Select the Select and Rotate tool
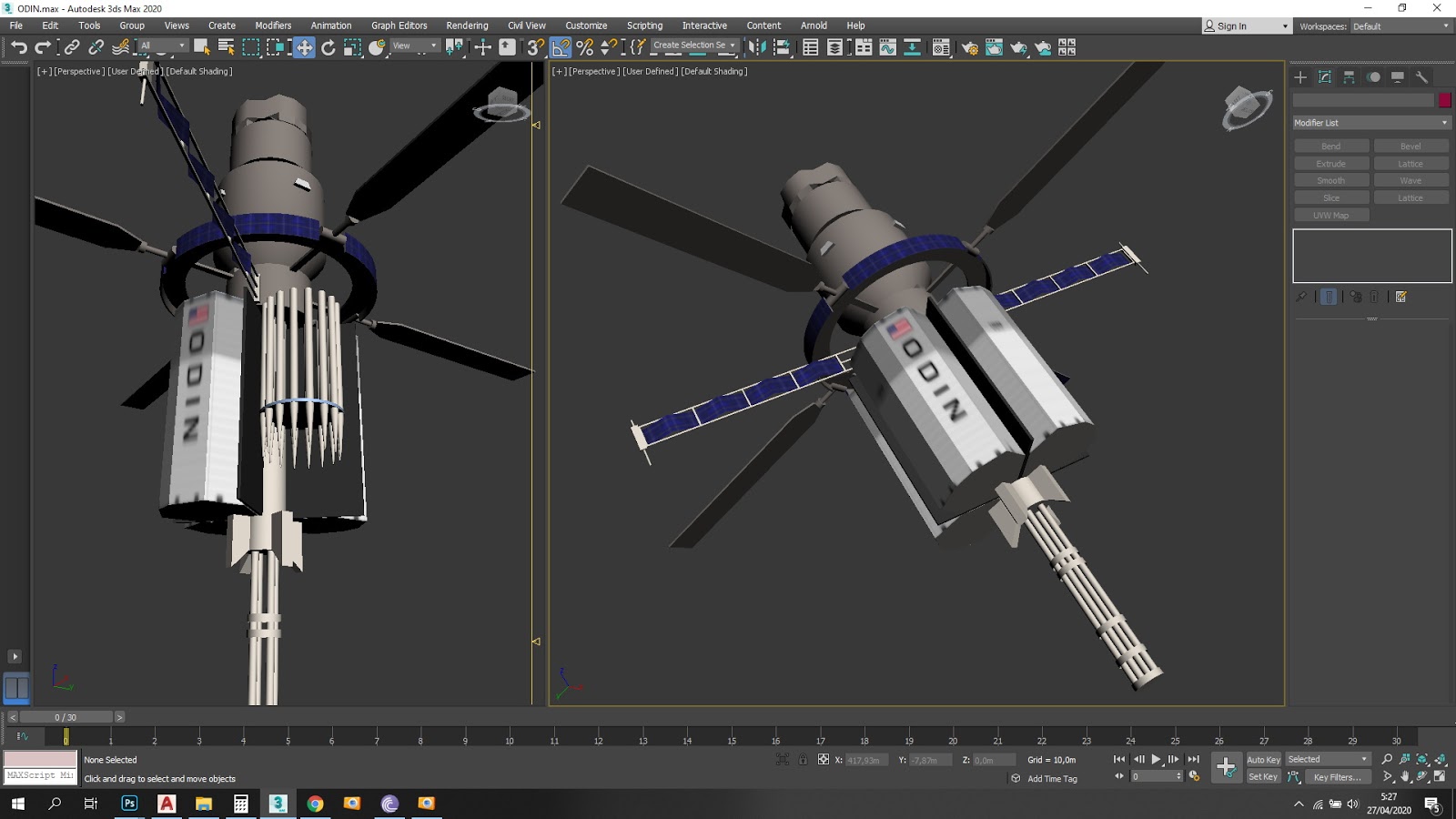 click(329, 46)
